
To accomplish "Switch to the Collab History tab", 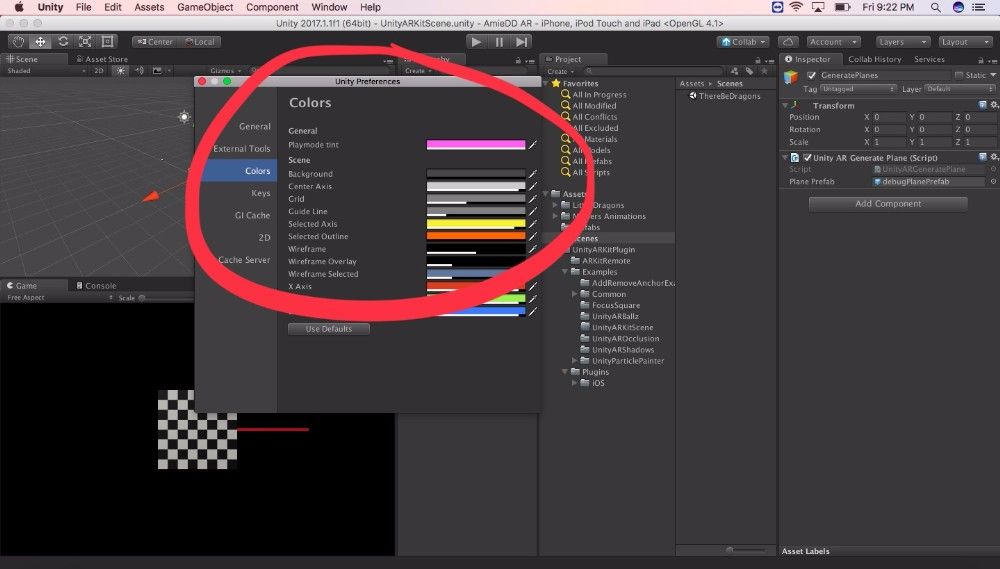I will [x=874, y=59].
